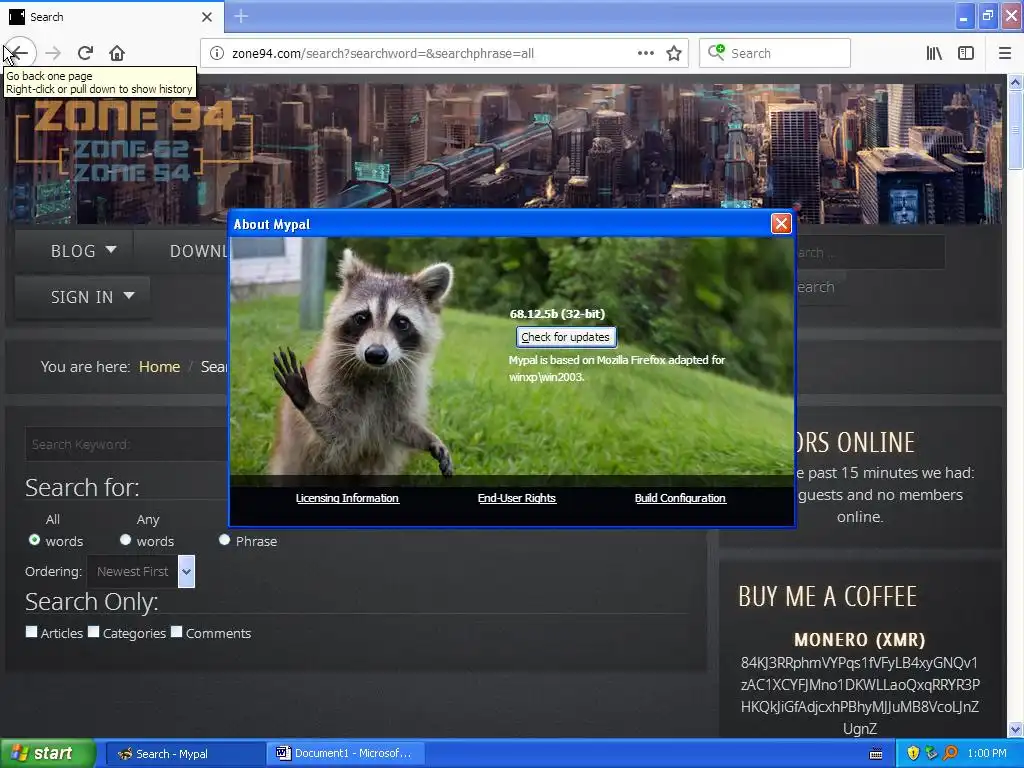Open the browser home page icon
1024x768 pixels.
click(117, 53)
